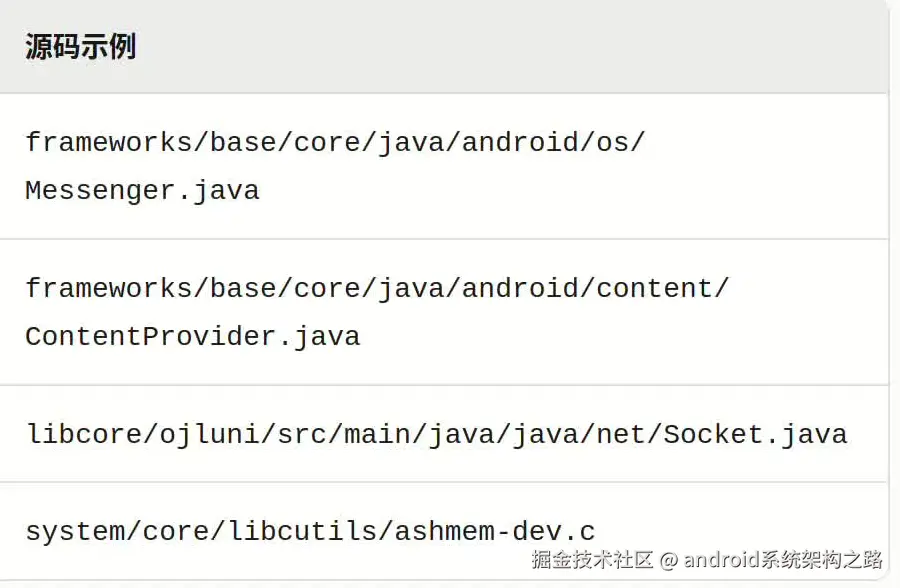
Task: Click the frameworks path line ending in "os/"
Action: (335, 142)
